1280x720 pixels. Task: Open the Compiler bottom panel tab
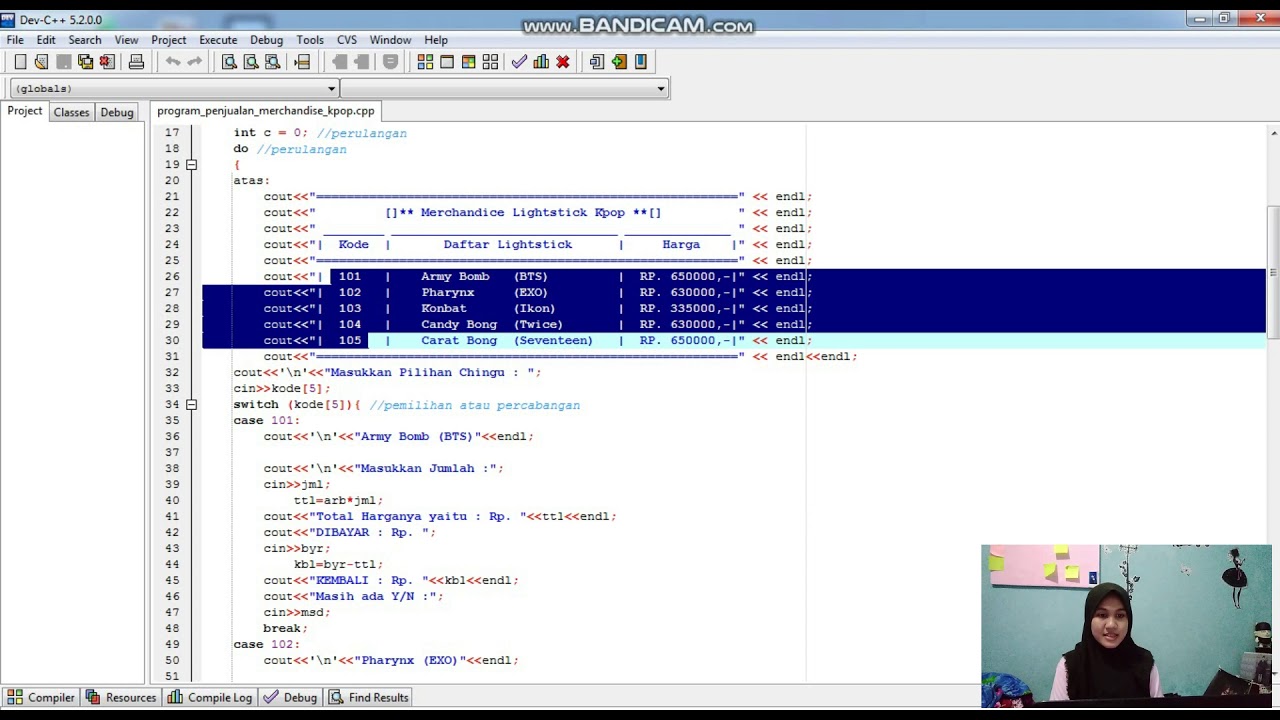tap(41, 697)
